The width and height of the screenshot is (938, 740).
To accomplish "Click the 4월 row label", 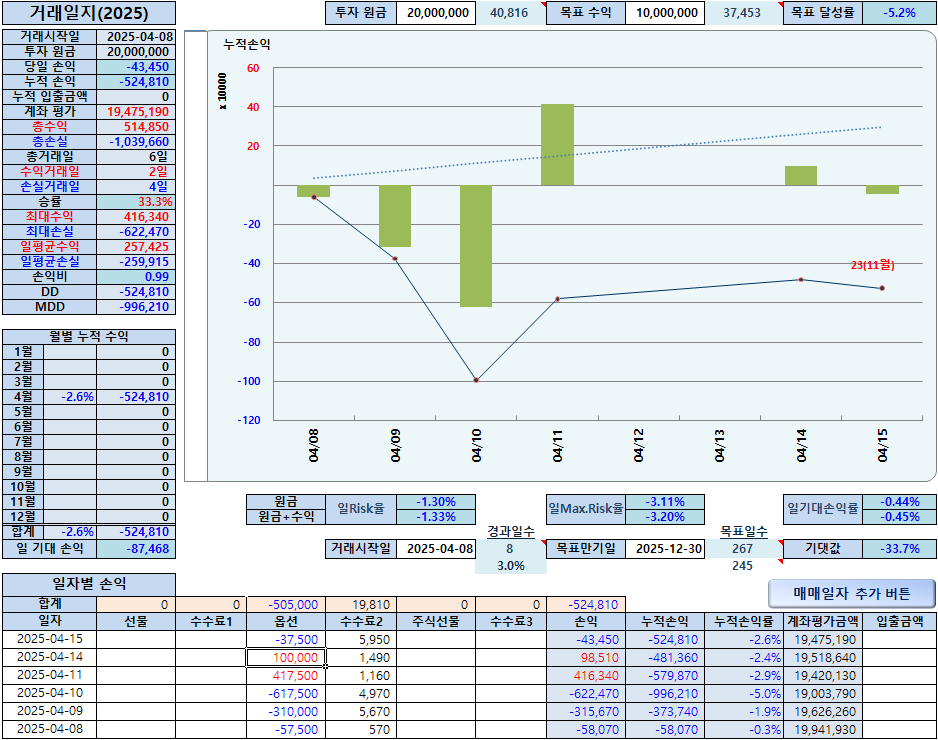I will click(23, 397).
